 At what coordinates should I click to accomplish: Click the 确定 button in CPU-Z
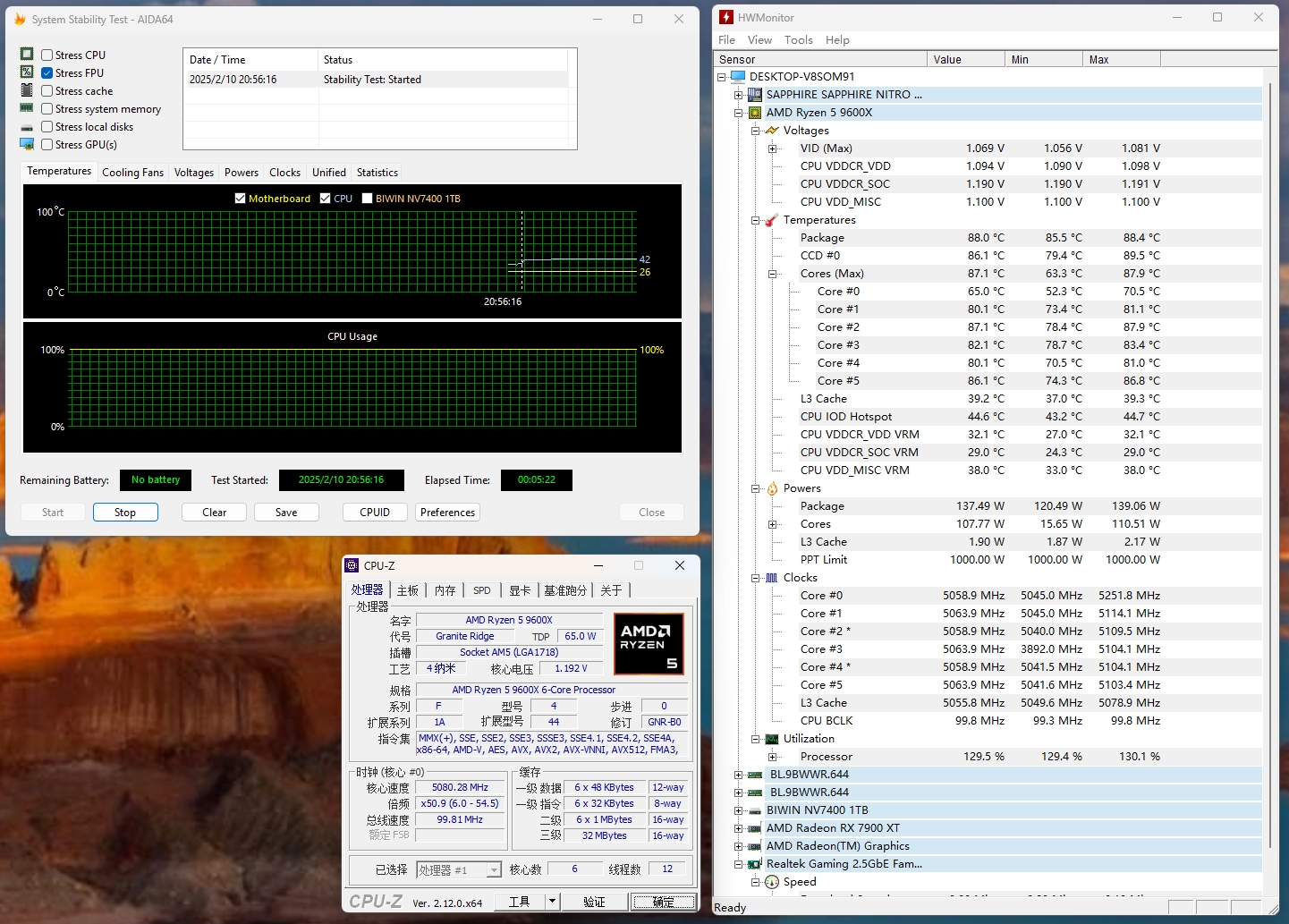pyautogui.click(x=663, y=902)
